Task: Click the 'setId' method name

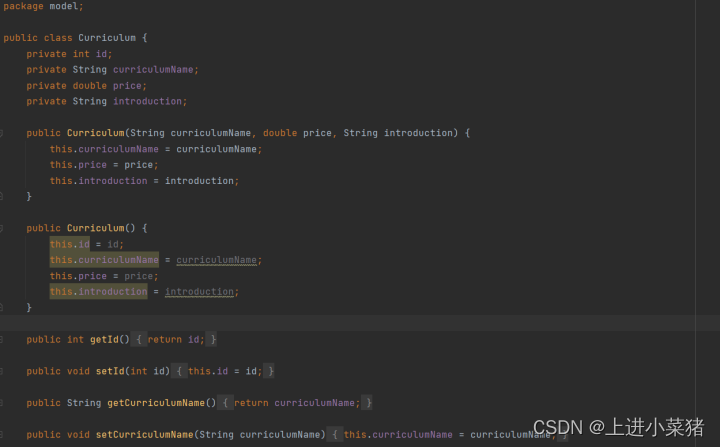Action: point(110,371)
